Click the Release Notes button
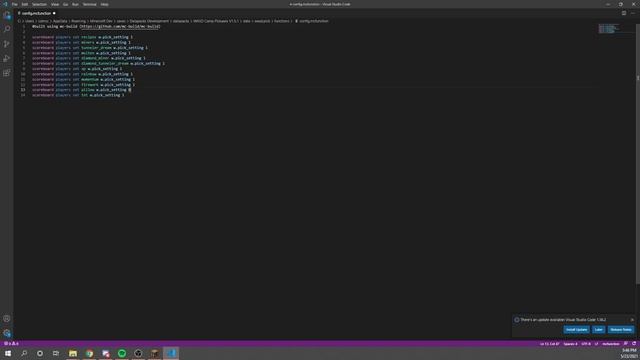Viewport: 640px width, 360px height. pyautogui.click(x=621, y=329)
